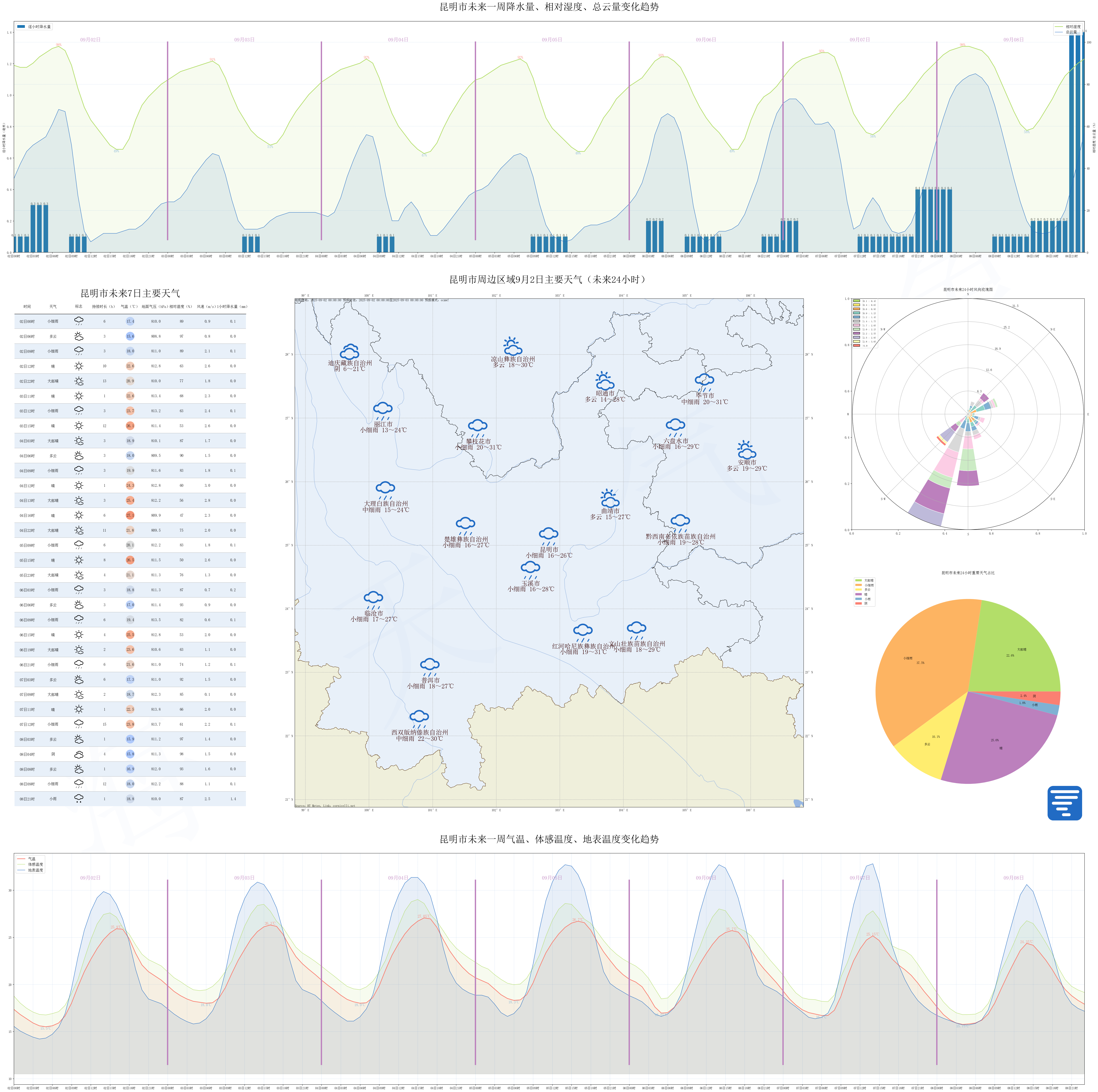Click the weather icon above 丽江市
Viewport: 1098px width, 1092px height.
[383, 411]
